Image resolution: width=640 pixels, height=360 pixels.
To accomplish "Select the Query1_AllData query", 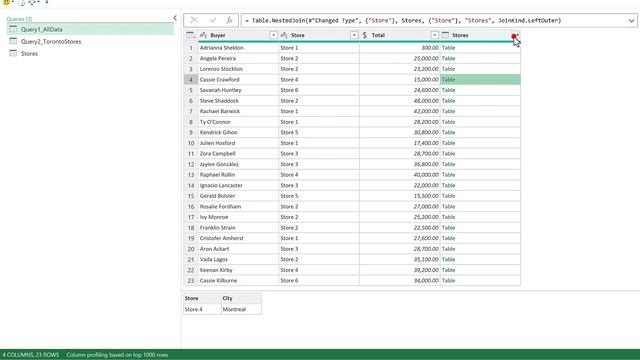I will coord(90,29).
